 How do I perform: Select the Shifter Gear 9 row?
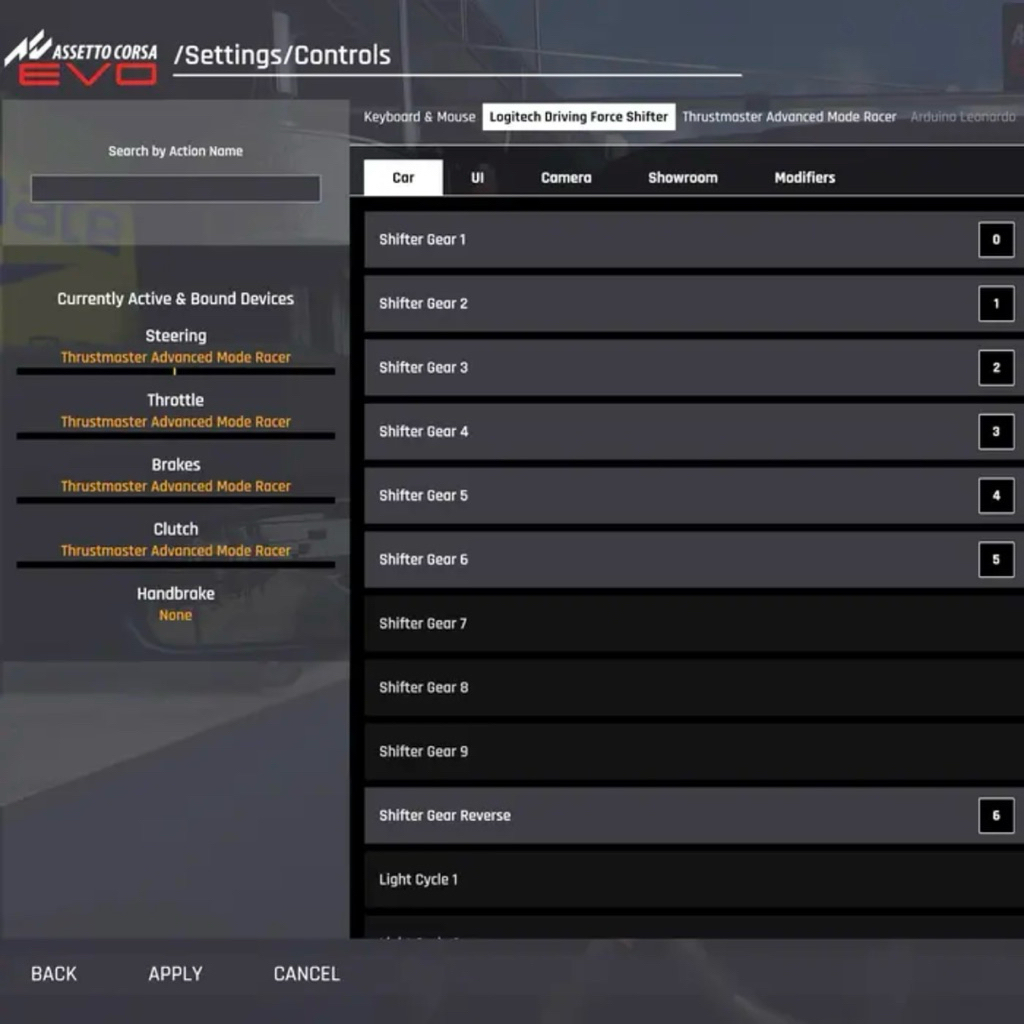(694, 752)
